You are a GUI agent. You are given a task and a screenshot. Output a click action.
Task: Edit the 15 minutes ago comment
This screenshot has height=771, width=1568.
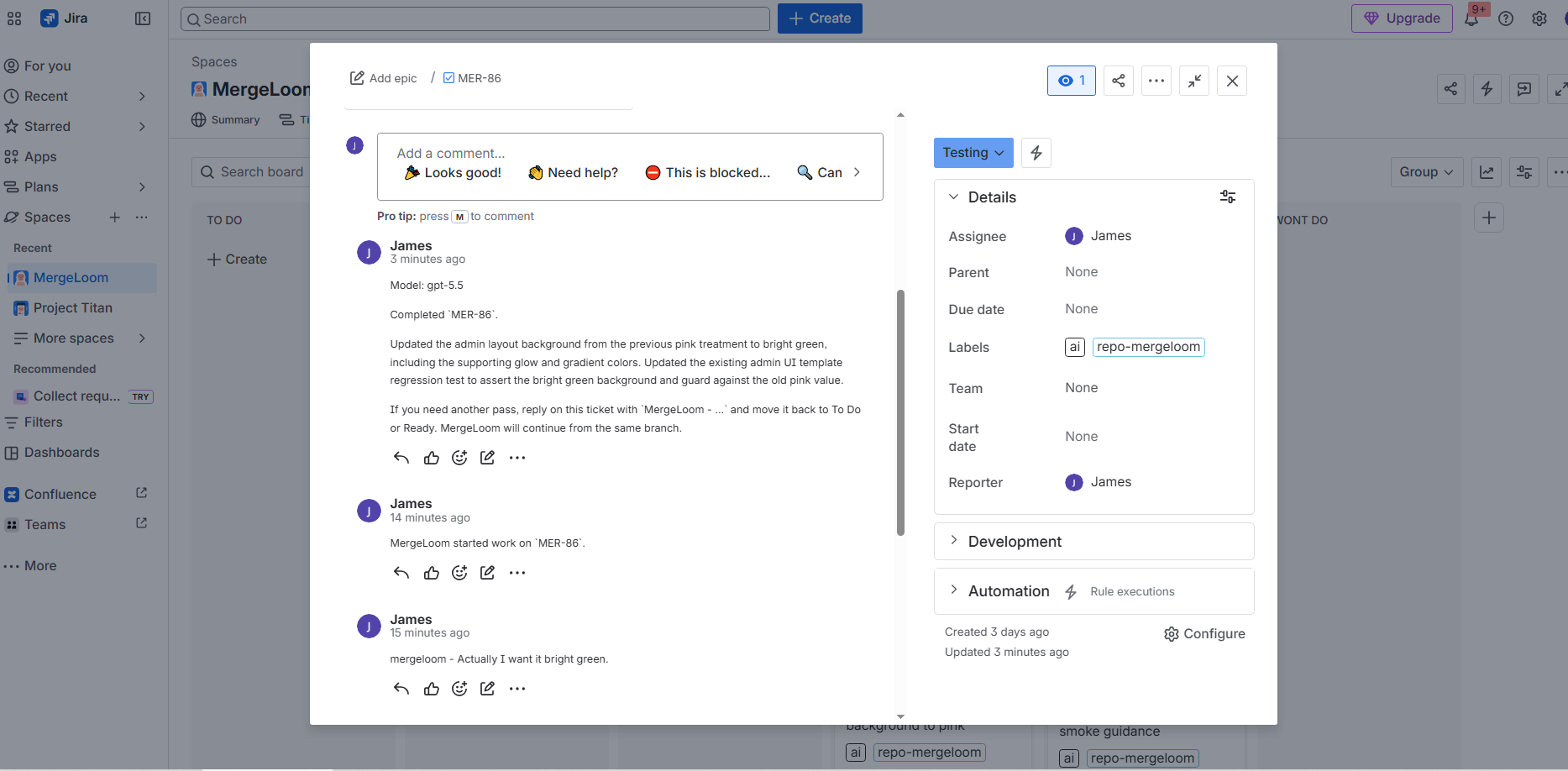[x=487, y=689]
